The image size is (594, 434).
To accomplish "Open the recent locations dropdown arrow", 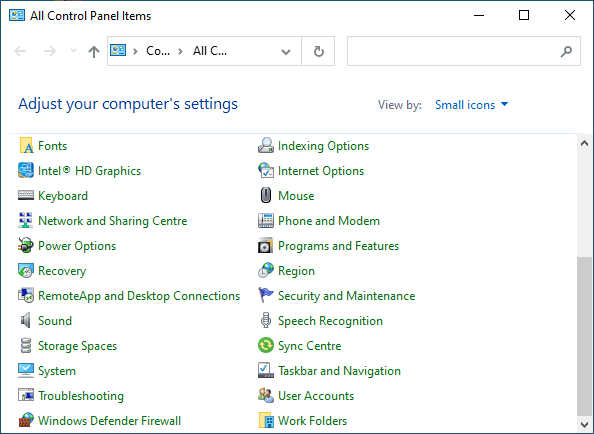I will (73, 50).
